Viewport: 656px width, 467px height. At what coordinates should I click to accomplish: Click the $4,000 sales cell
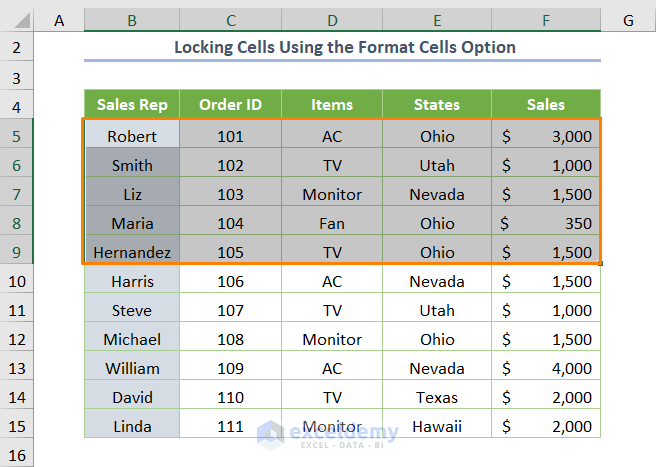546,369
